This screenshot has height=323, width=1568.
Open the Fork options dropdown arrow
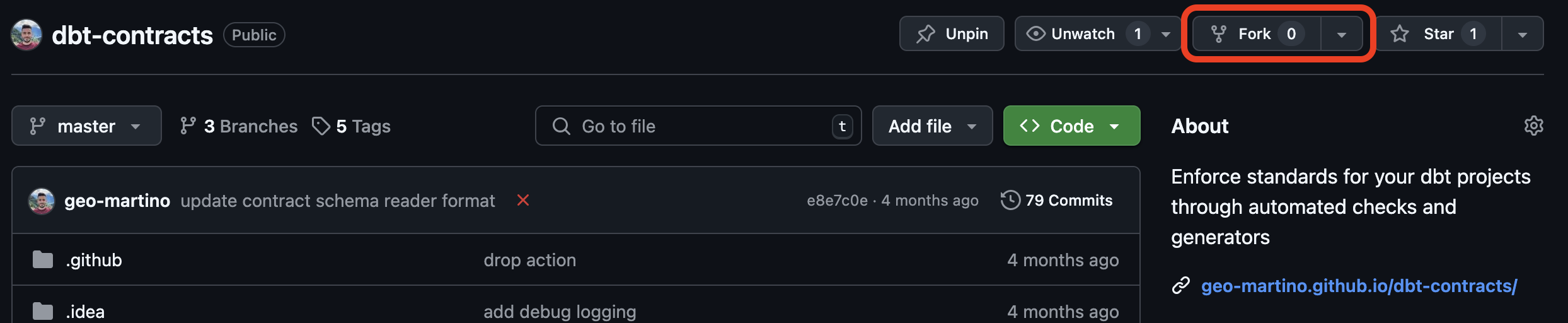tap(1342, 34)
